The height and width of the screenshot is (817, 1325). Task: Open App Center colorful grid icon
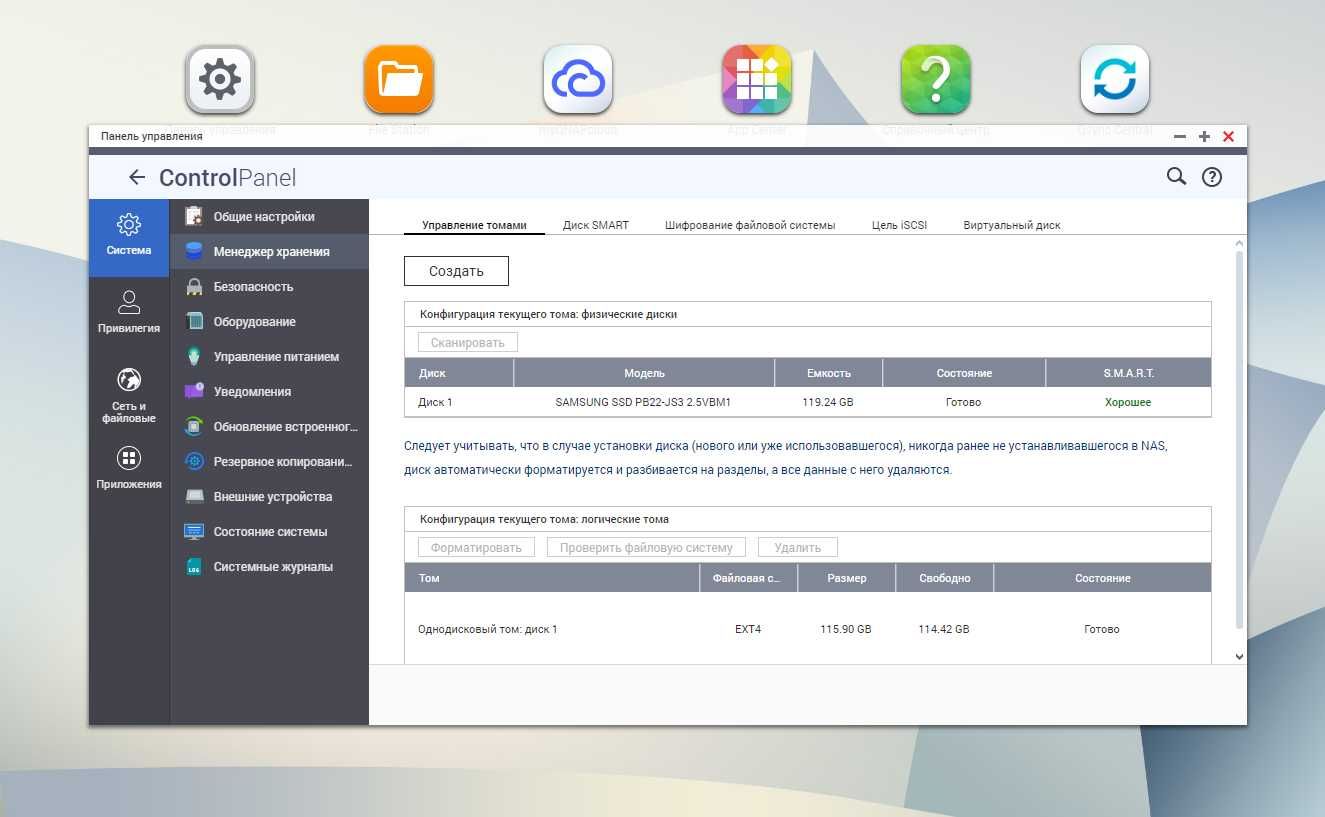pos(757,79)
